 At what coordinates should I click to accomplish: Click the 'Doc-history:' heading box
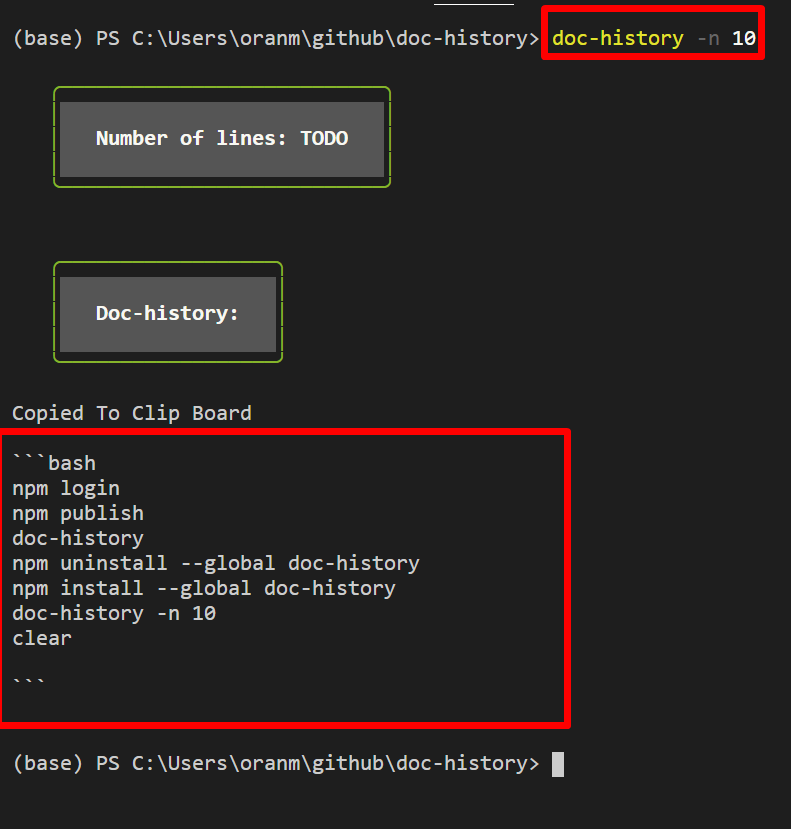click(x=168, y=312)
